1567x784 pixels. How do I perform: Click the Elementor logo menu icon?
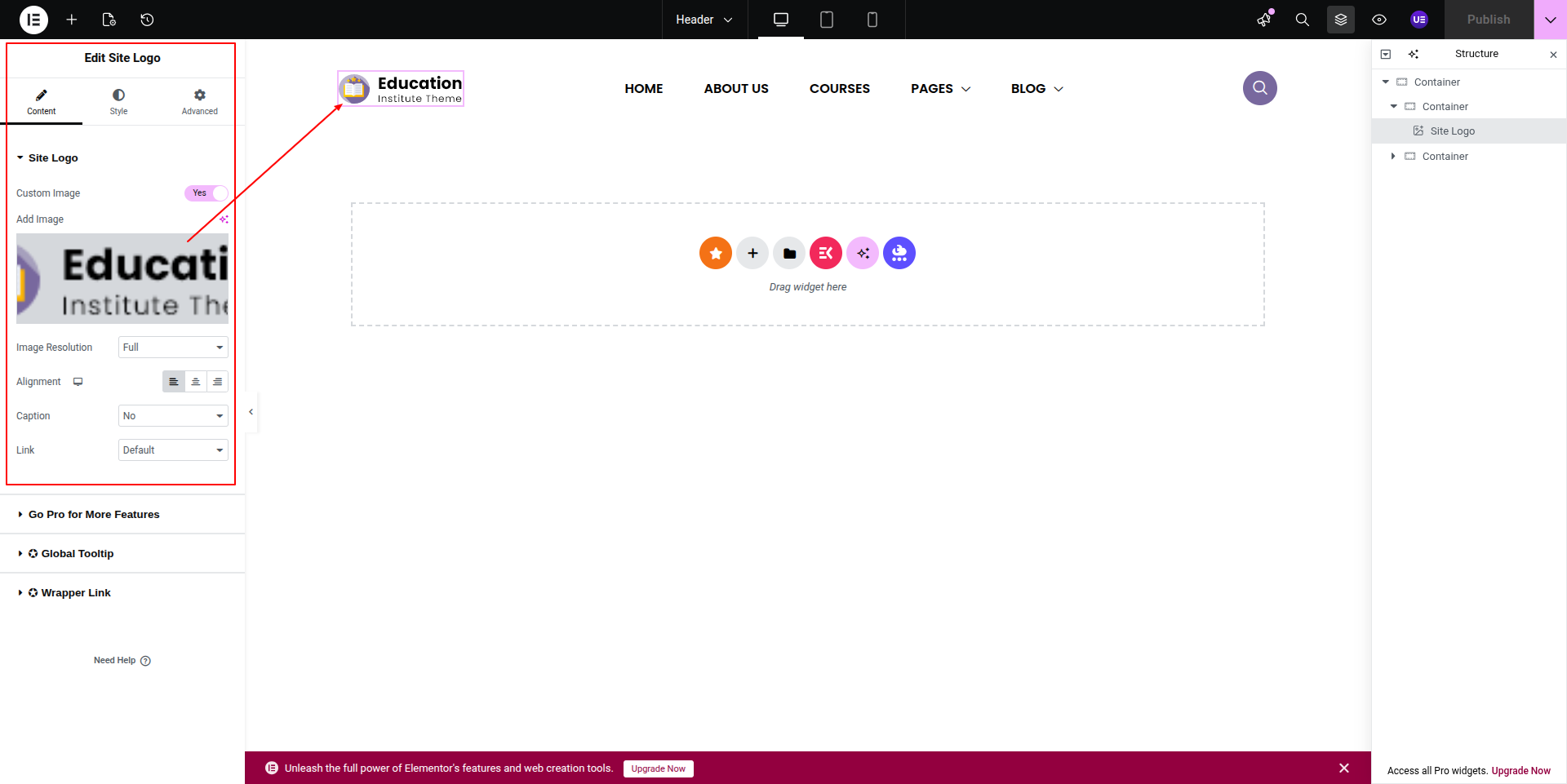[x=33, y=20]
